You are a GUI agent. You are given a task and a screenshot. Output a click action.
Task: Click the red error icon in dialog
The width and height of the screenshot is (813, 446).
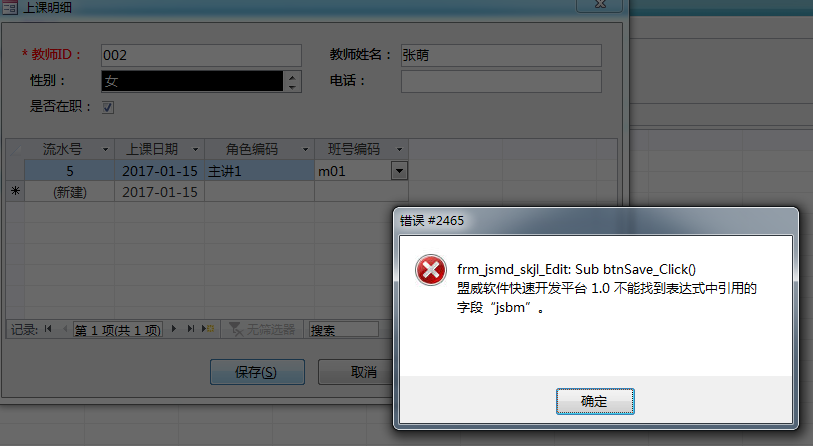[x=430, y=270]
